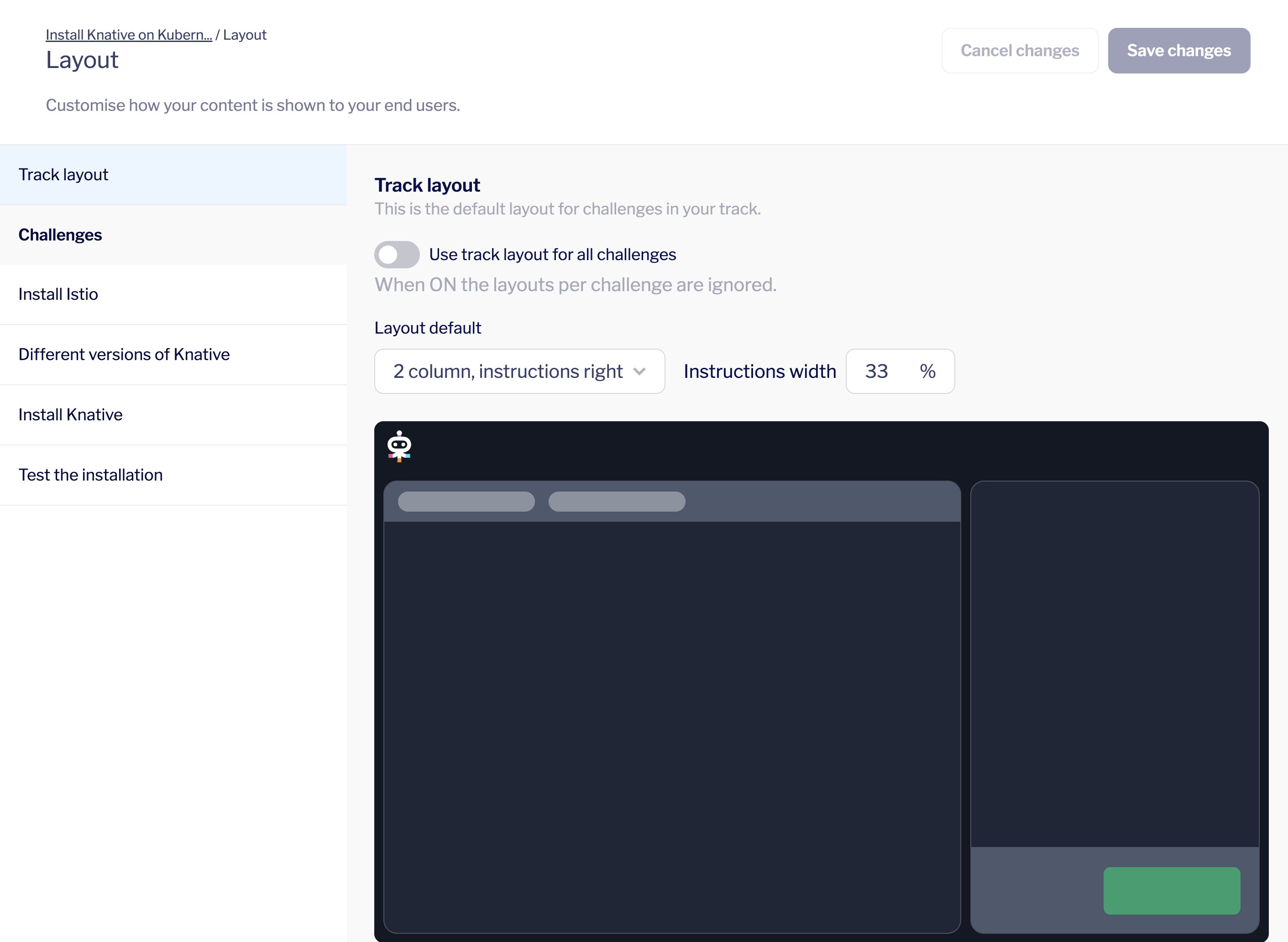Click the left main panel preview
1288x942 pixels.
coord(672,724)
